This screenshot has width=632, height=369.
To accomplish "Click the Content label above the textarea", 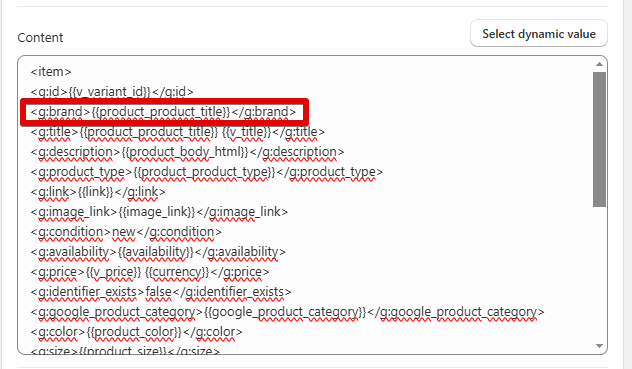I will [40, 38].
